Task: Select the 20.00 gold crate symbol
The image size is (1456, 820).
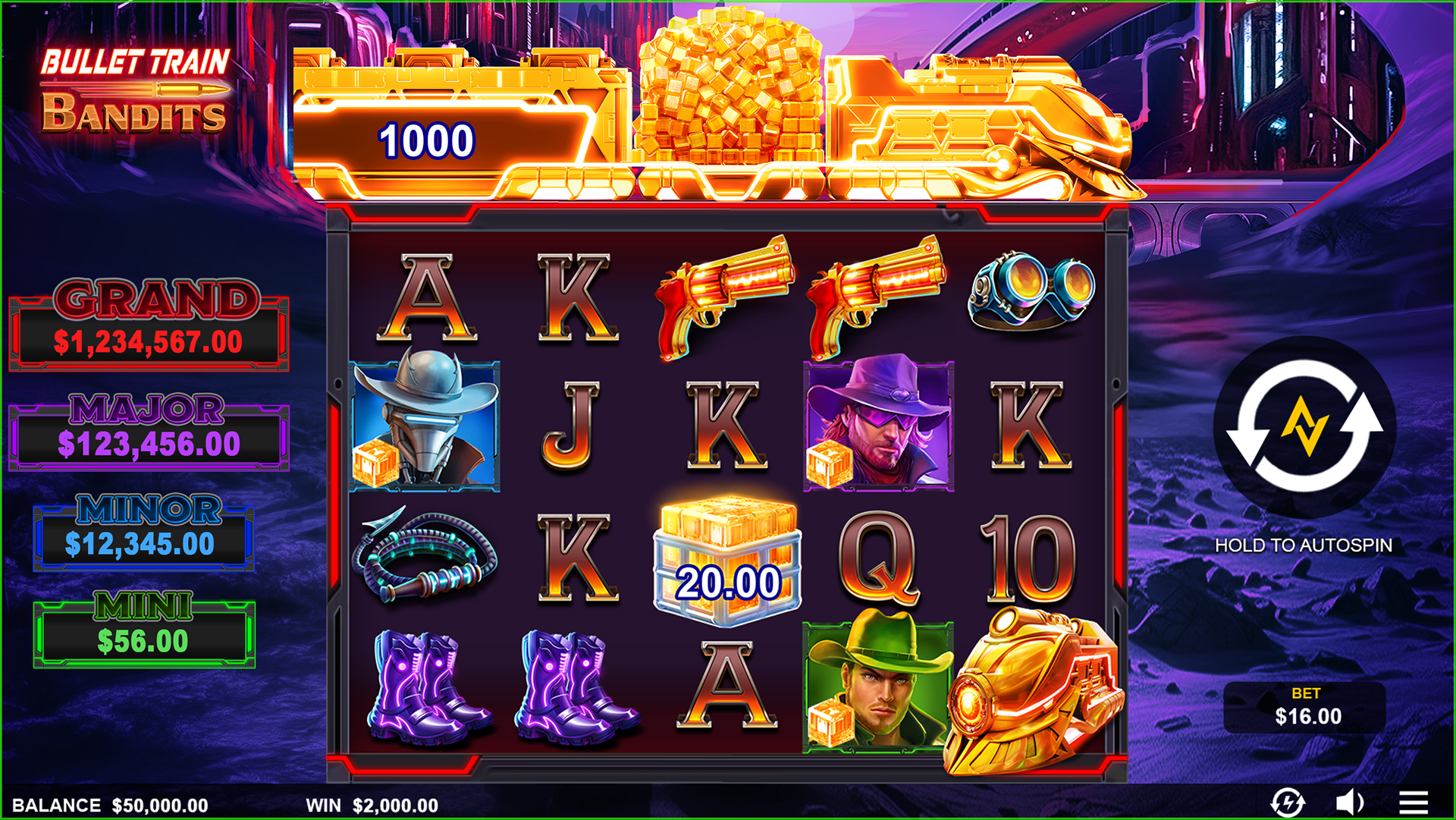Action: [727, 561]
